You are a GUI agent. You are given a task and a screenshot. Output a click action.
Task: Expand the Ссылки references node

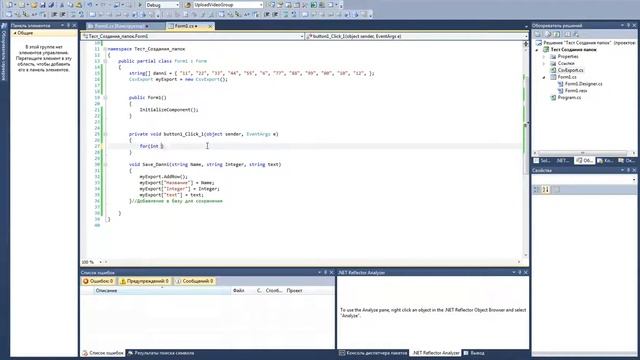pyautogui.click(x=544, y=64)
